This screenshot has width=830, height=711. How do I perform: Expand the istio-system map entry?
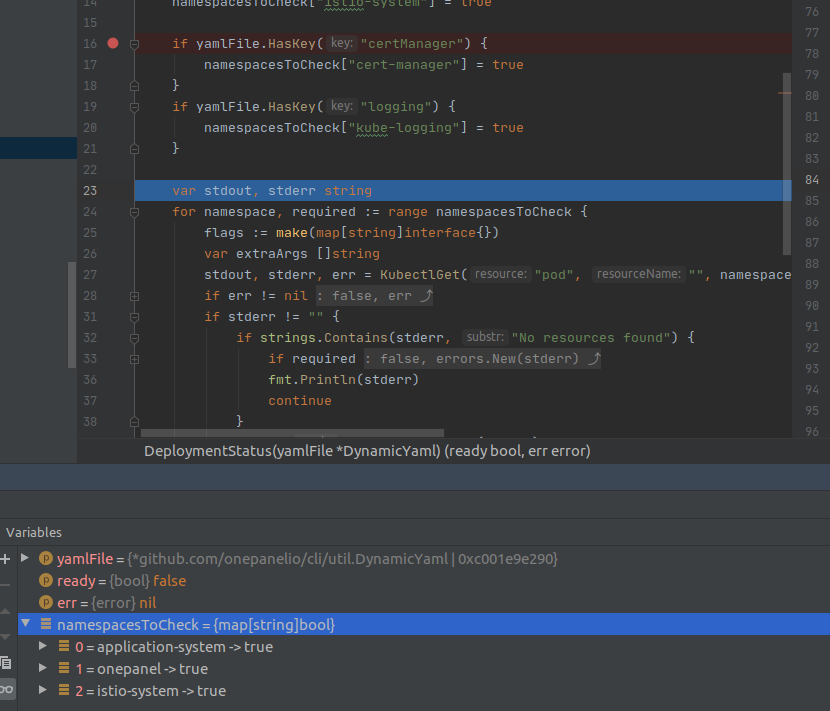(42, 690)
